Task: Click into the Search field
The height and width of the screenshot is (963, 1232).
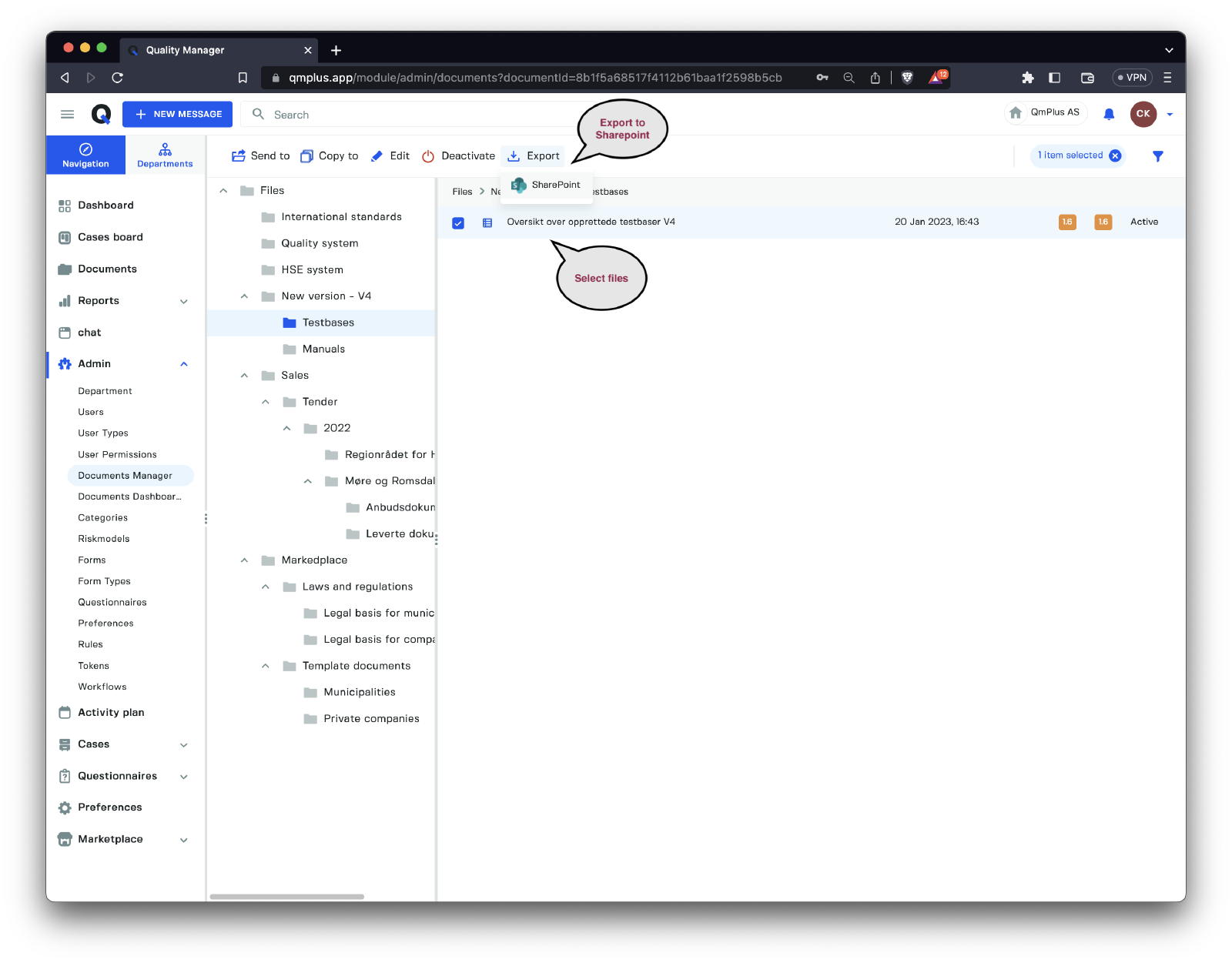Action: click(x=416, y=115)
